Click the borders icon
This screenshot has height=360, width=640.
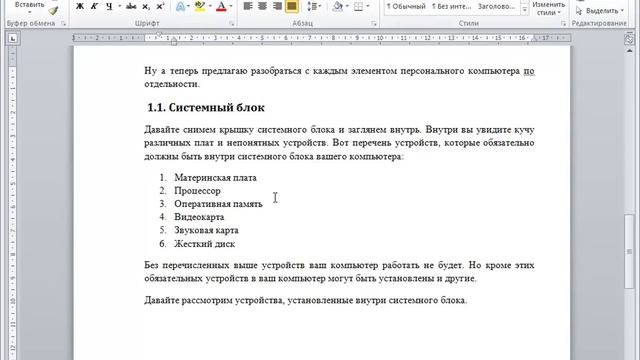(358, 6)
